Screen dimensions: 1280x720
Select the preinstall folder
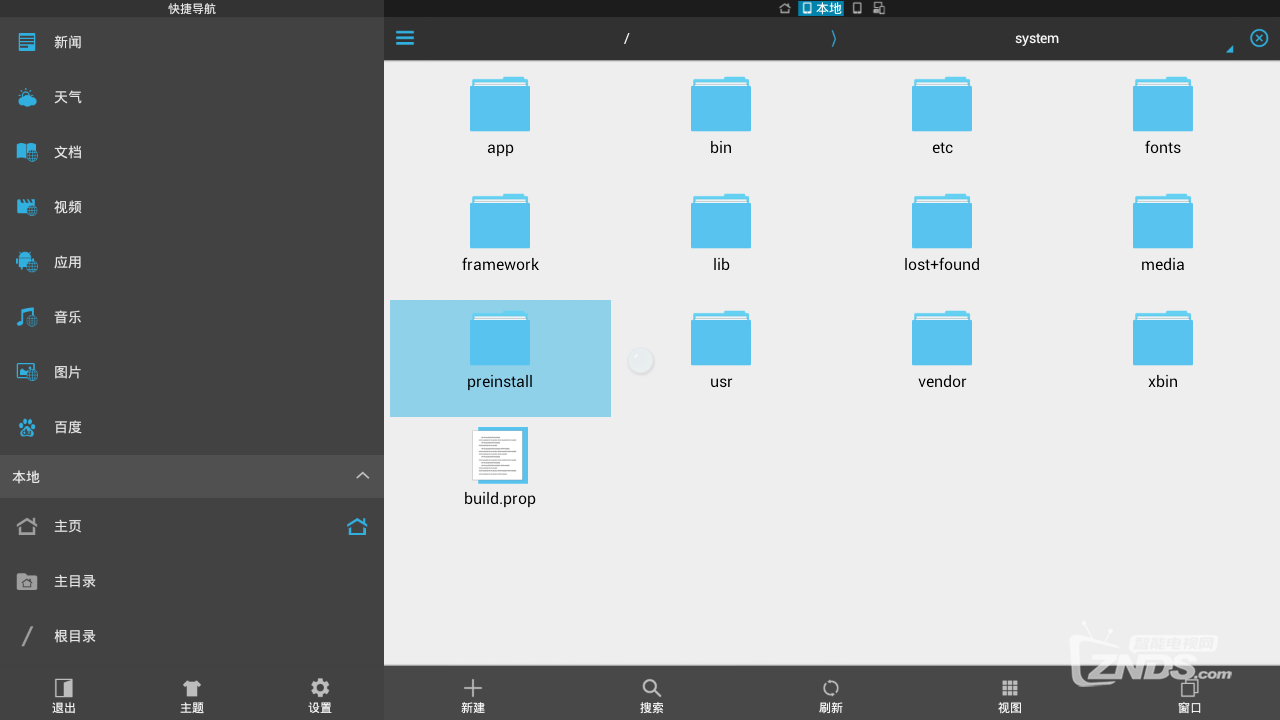click(500, 358)
